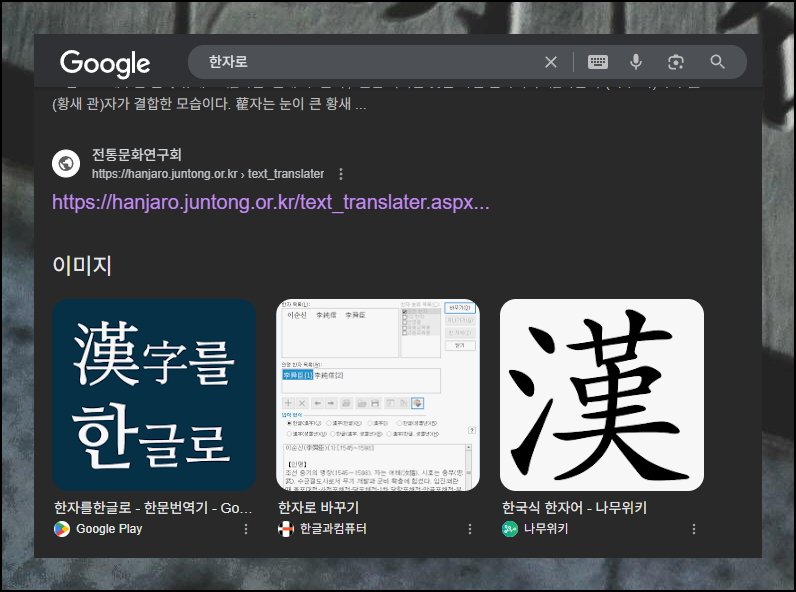Open the 전통문화연구회 site name
This screenshot has width=796, height=592.
pyautogui.click(x=137, y=154)
